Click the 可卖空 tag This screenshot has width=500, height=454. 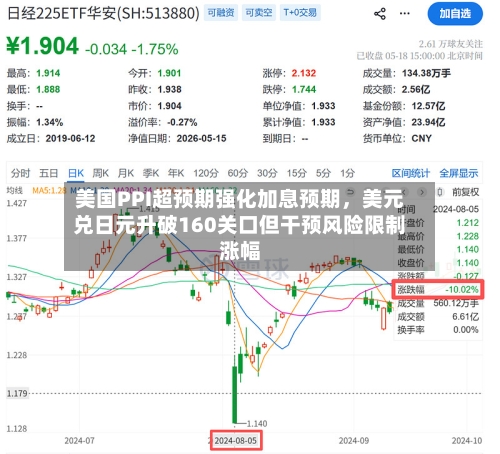click(259, 13)
